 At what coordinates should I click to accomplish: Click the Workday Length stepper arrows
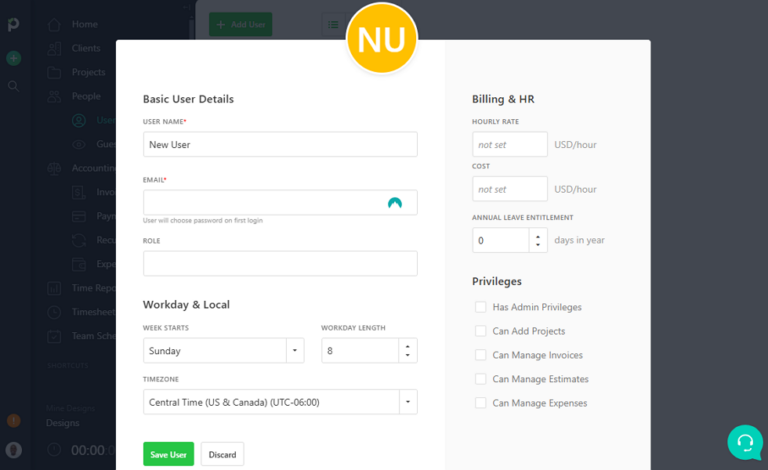[x=407, y=351]
